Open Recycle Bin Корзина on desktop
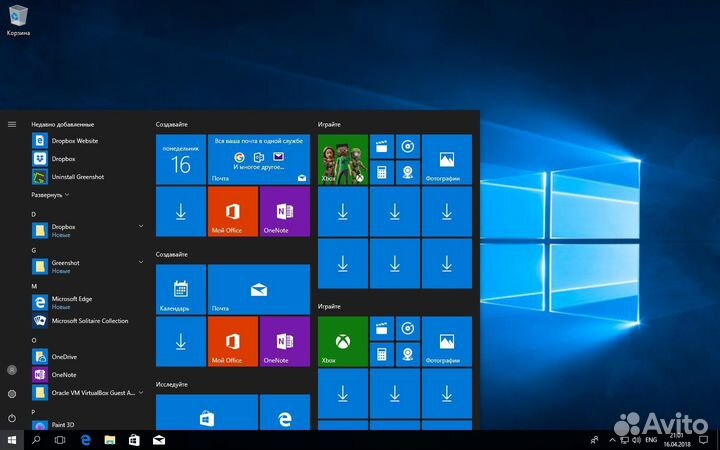Image resolution: width=720 pixels, height=450 pixels. (18, 21)
